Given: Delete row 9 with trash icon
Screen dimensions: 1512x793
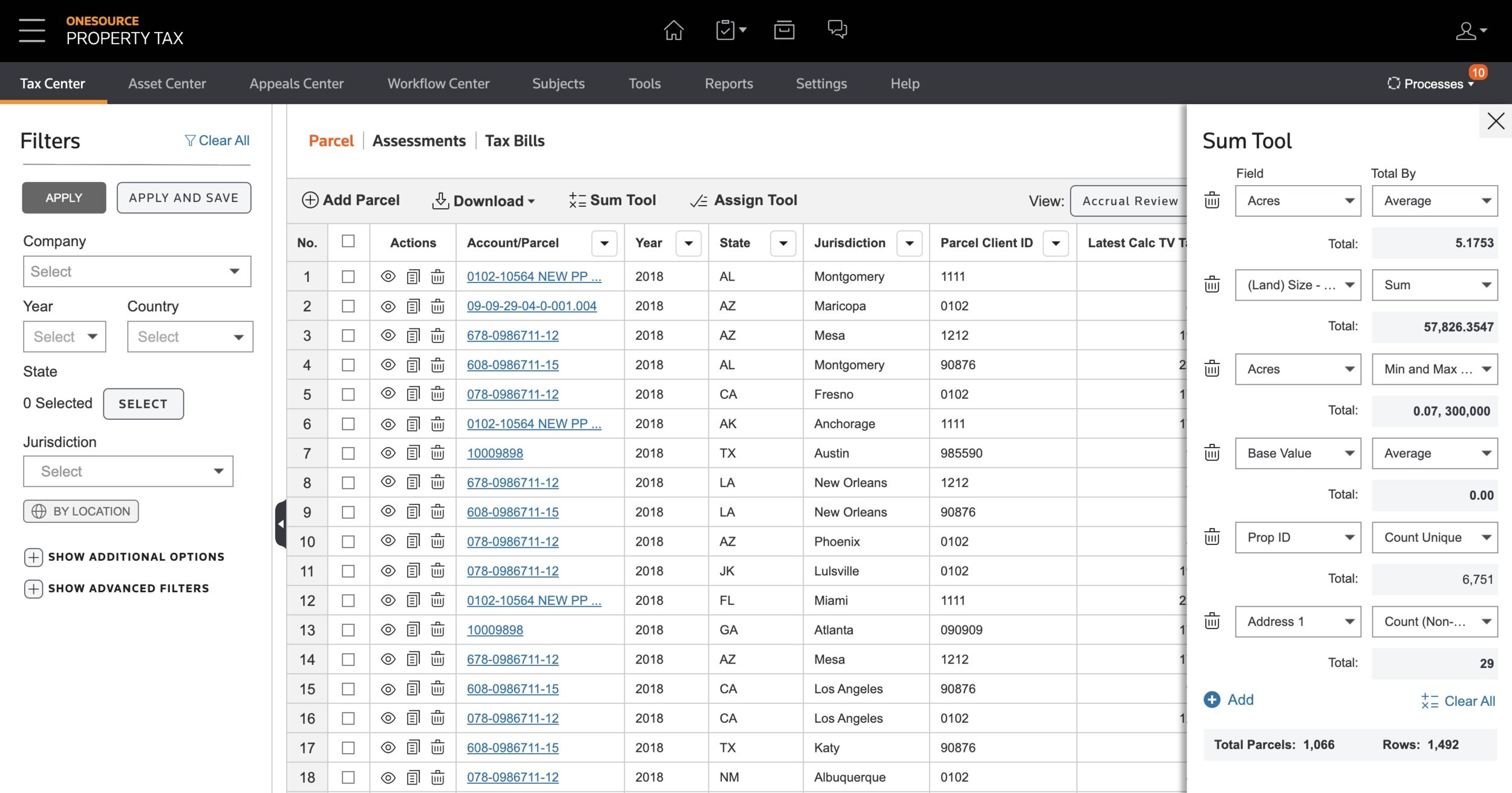Looking at the screenshot, I should click(438, 512).
